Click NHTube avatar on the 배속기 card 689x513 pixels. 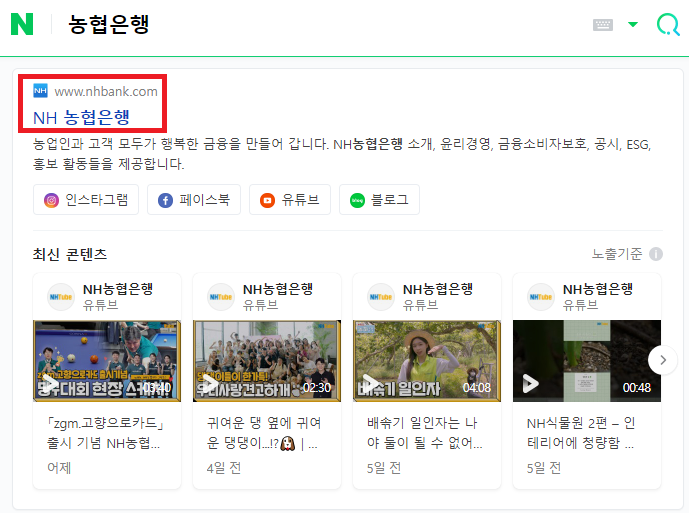pyautogui.click(x=381, y=297)
